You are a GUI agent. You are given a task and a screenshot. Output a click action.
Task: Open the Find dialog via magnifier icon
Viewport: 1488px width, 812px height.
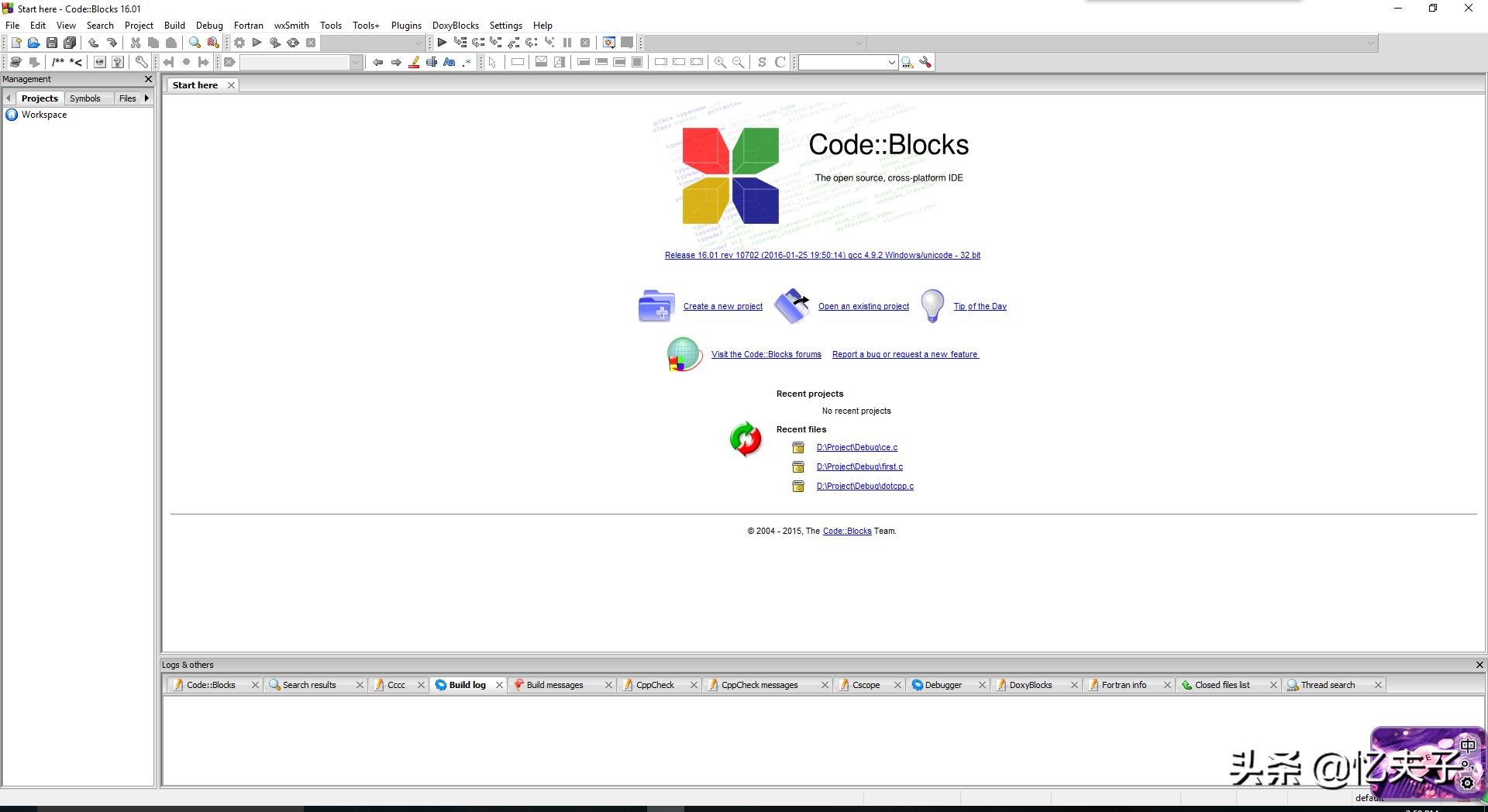click(x=195, y=43)
